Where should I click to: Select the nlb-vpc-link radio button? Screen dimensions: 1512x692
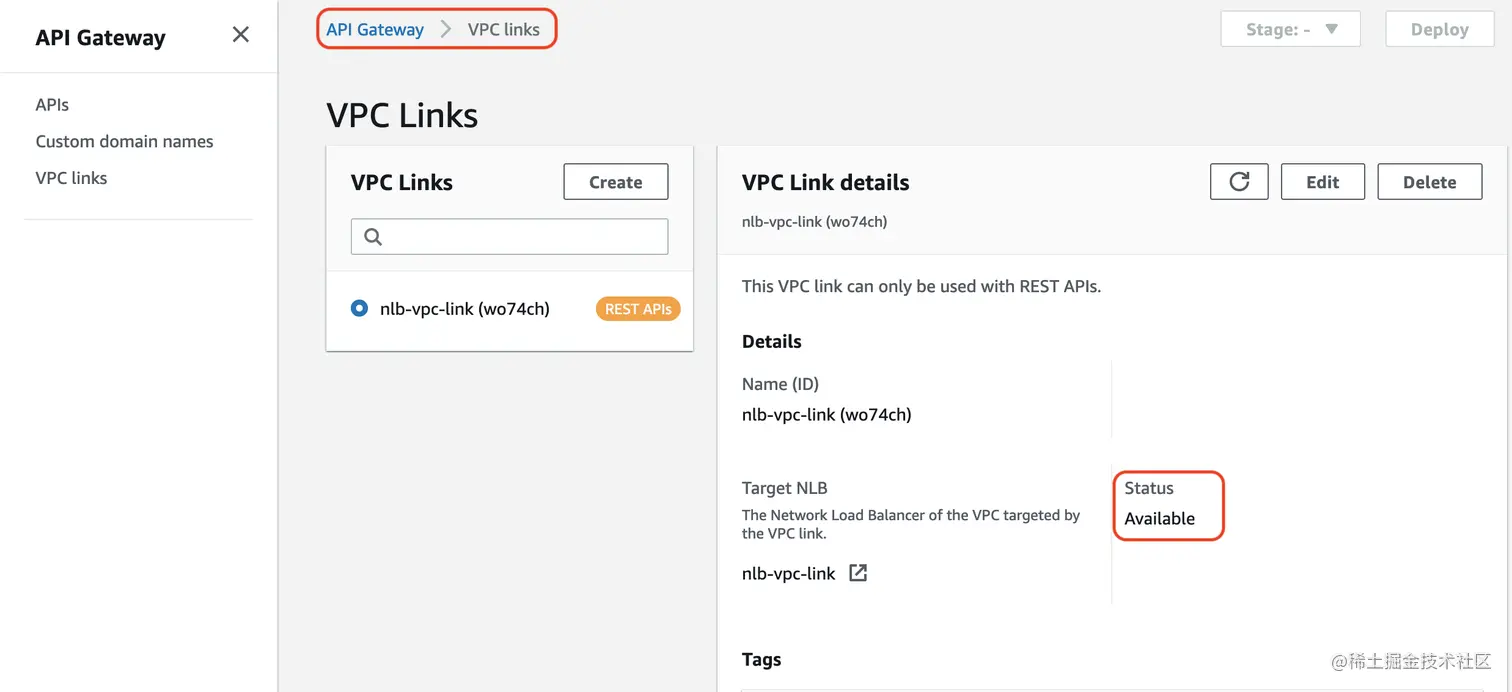point(359,309)
